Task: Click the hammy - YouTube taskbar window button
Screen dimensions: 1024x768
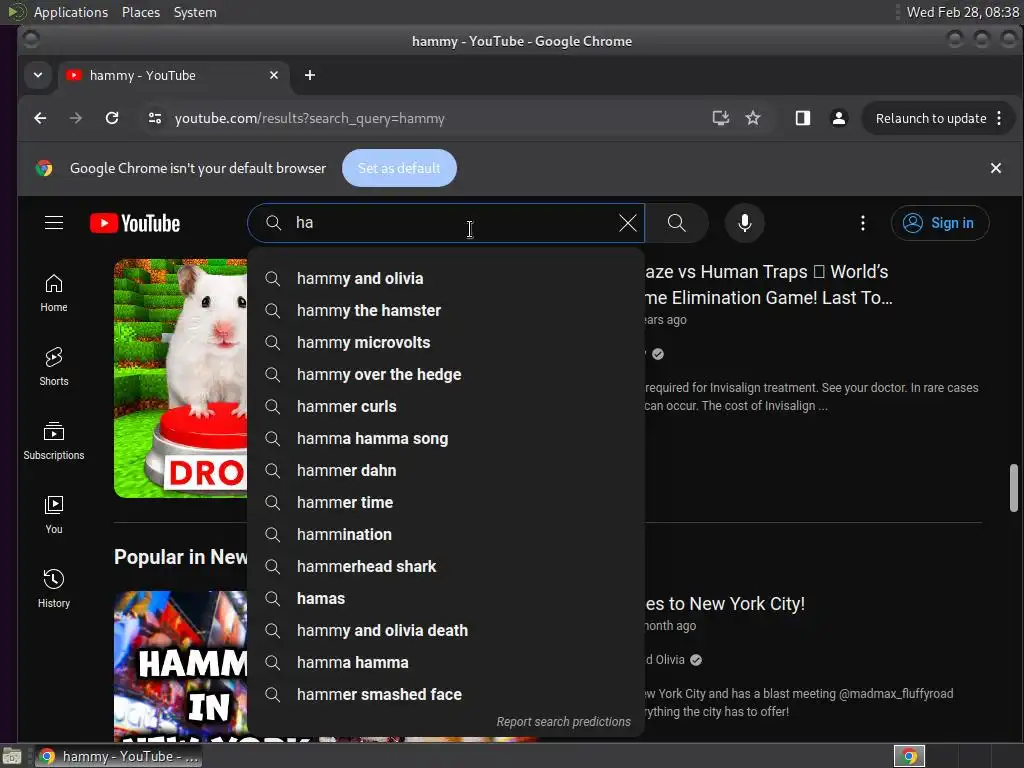Action: (118, 756)
